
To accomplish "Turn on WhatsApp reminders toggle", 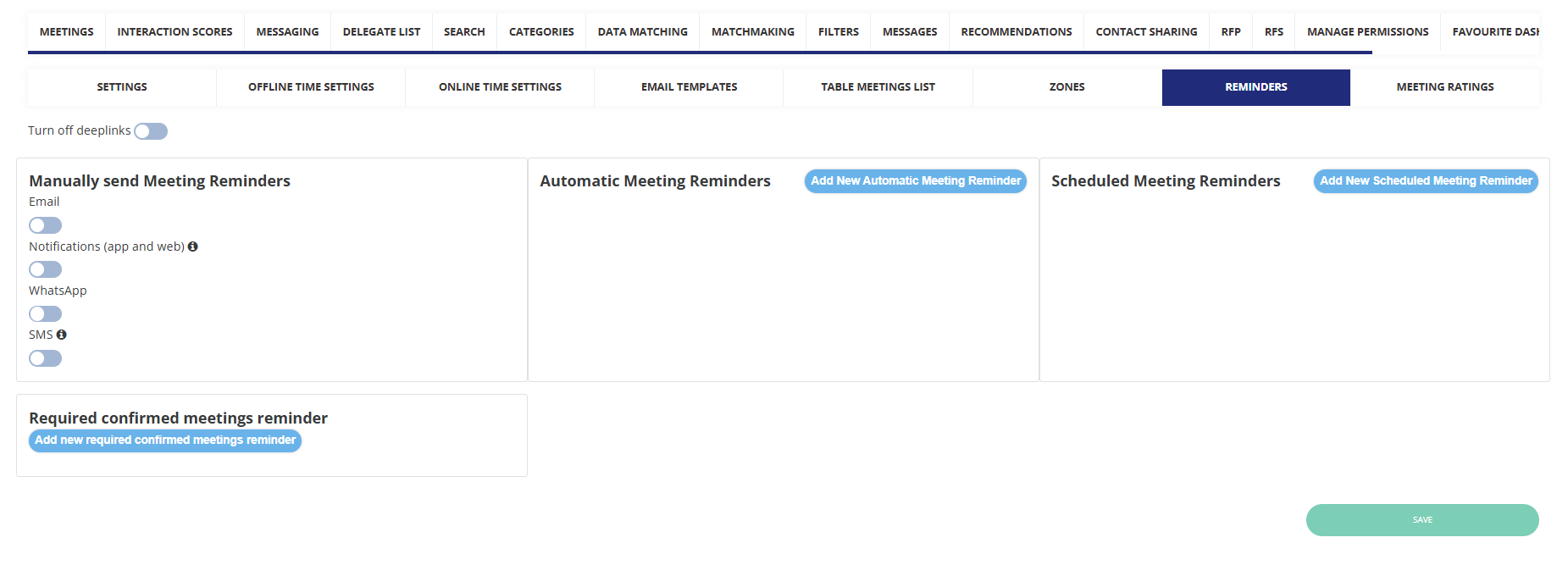I will pos(46,314).
